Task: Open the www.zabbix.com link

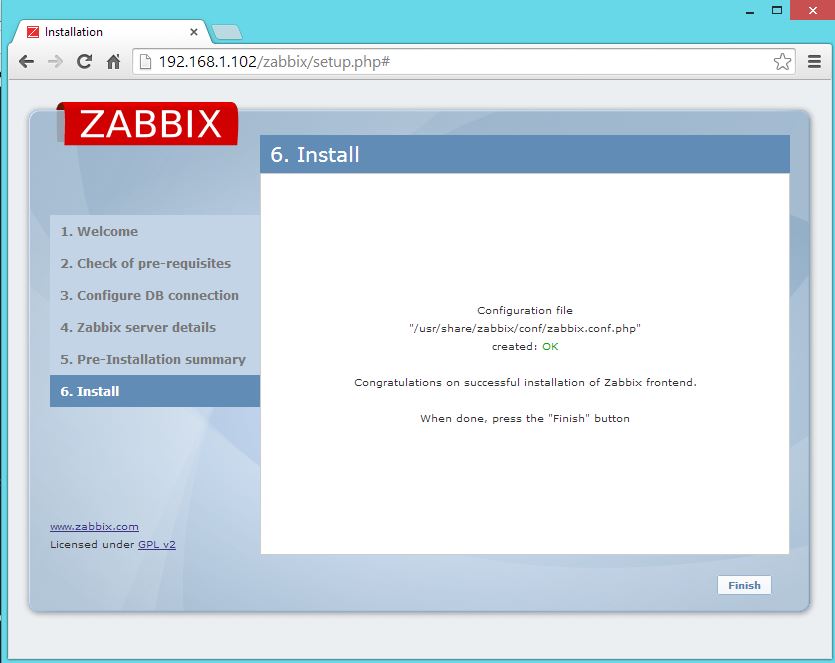Action: tap(94, 526)
